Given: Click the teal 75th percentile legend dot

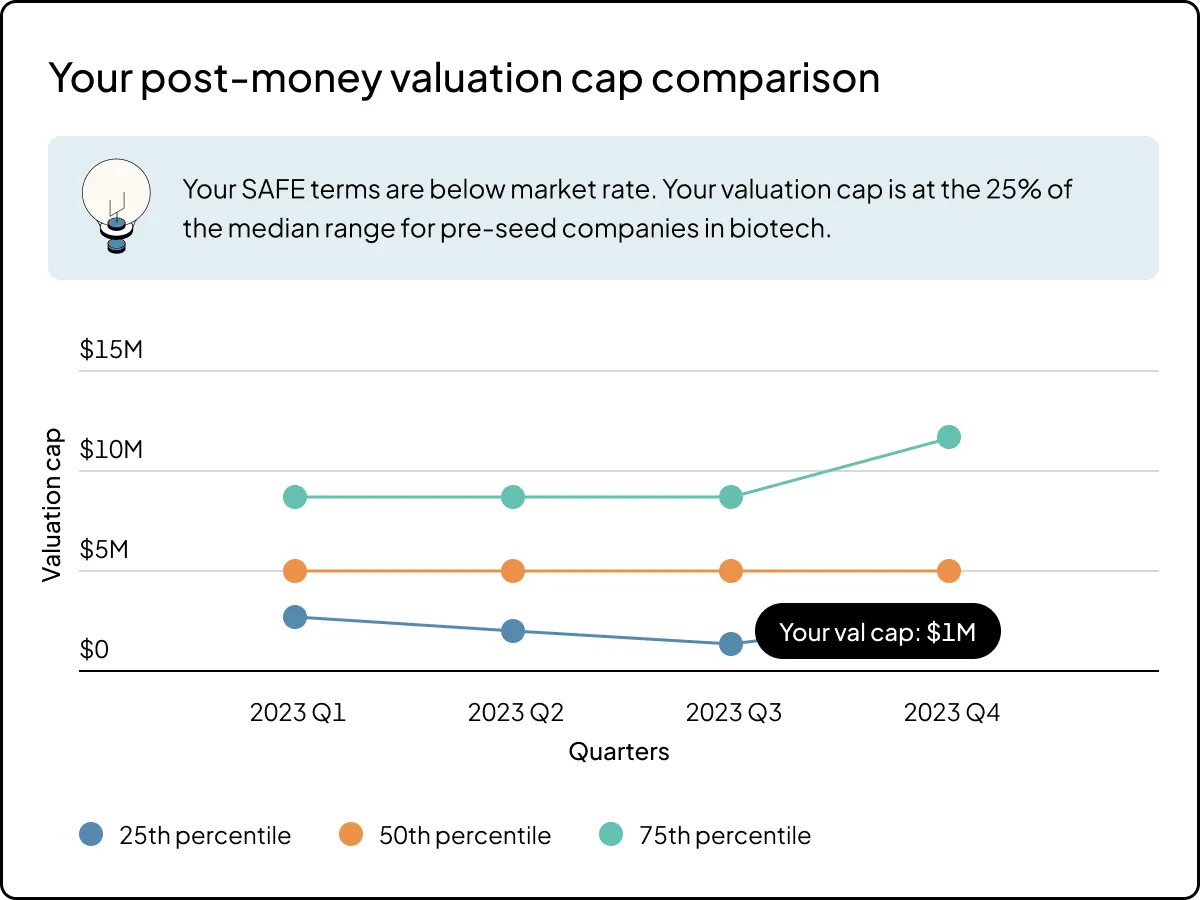Looking at the screenshot, I should click(x=611, y=834).
